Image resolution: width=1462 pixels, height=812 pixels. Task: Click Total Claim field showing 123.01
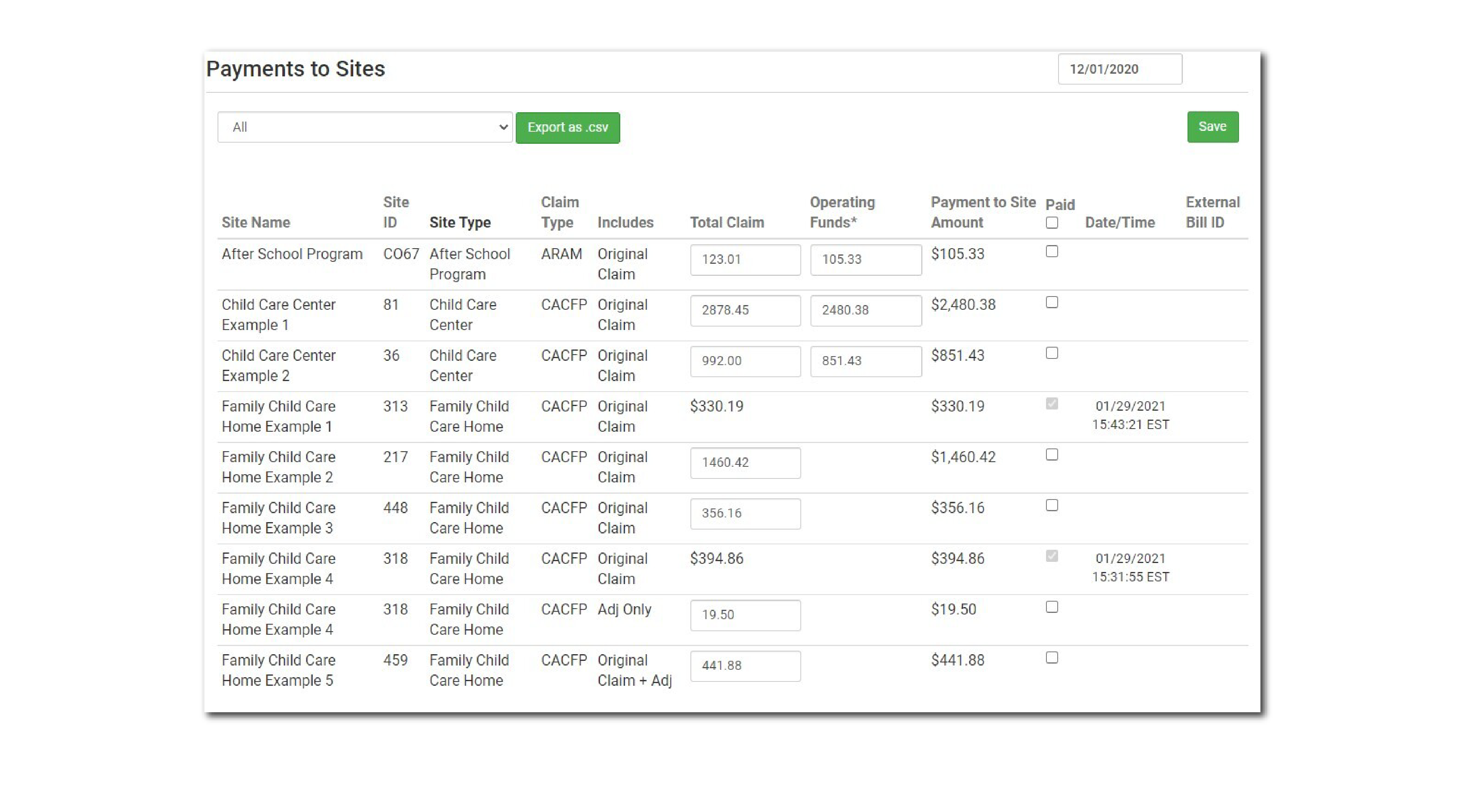point(745,260)
